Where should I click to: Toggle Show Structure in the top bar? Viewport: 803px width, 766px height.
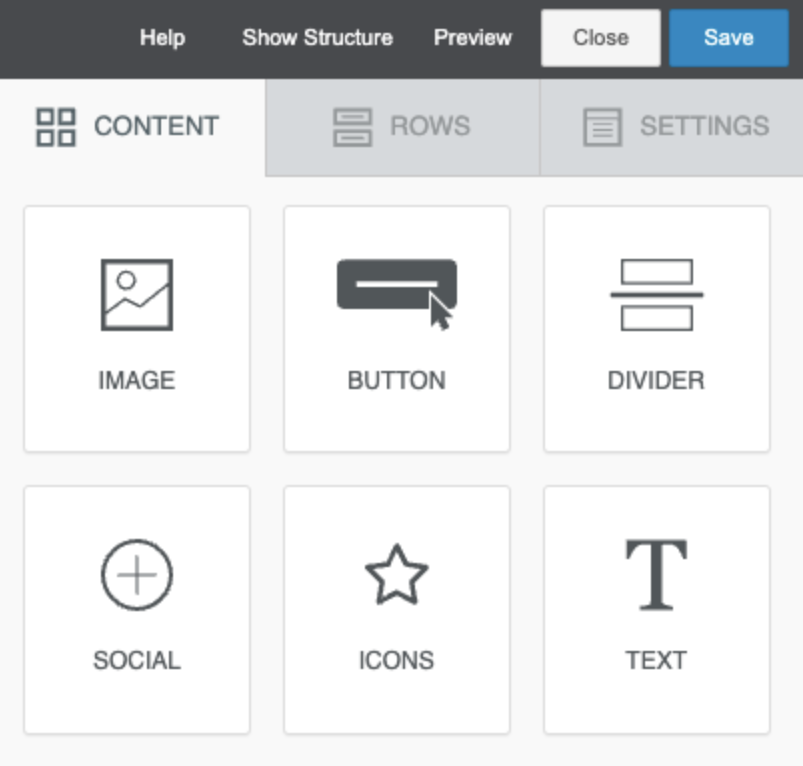coord(317,38)
